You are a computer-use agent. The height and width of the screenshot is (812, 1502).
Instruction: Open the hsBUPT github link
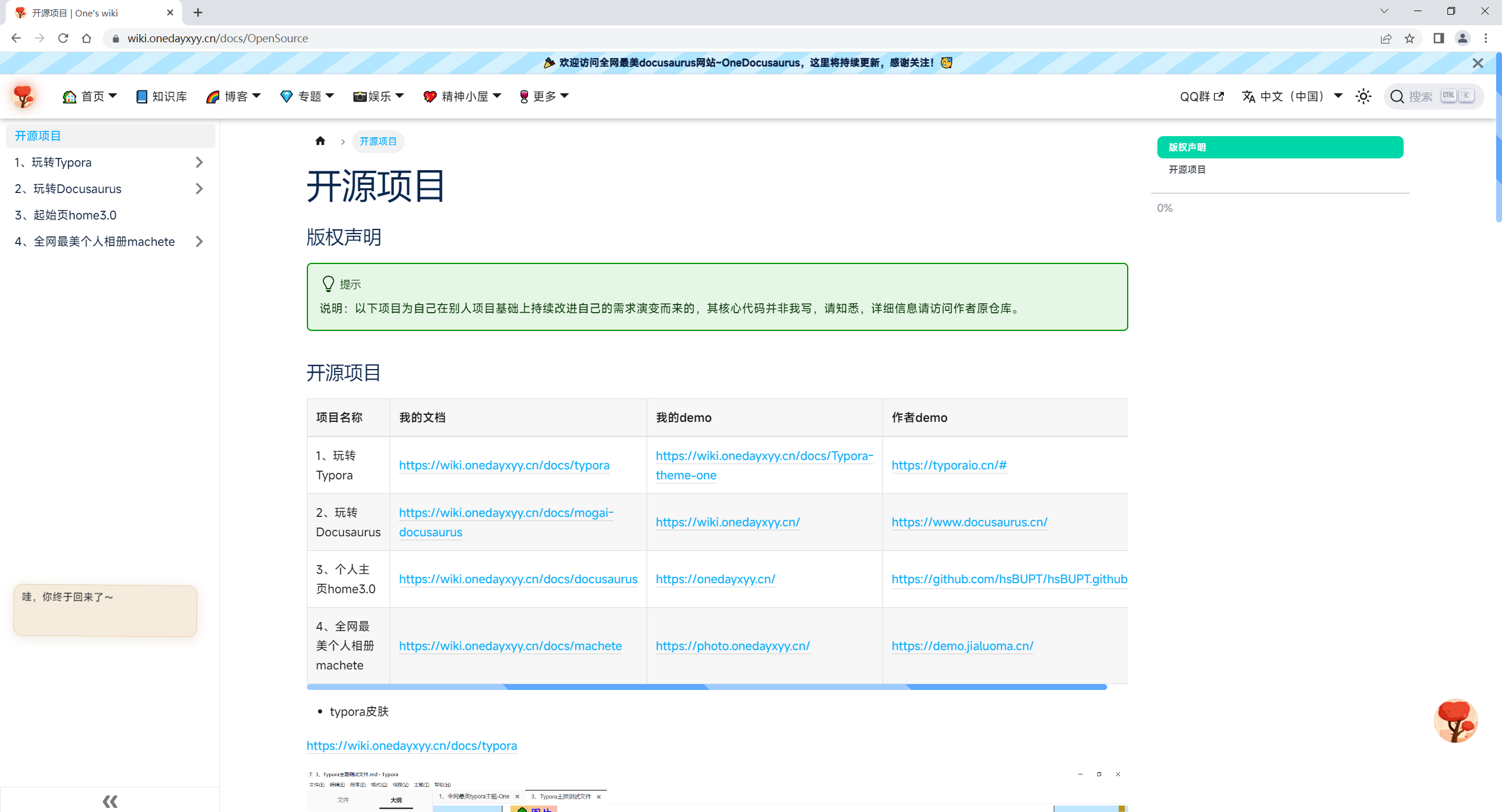(1009, 579)
